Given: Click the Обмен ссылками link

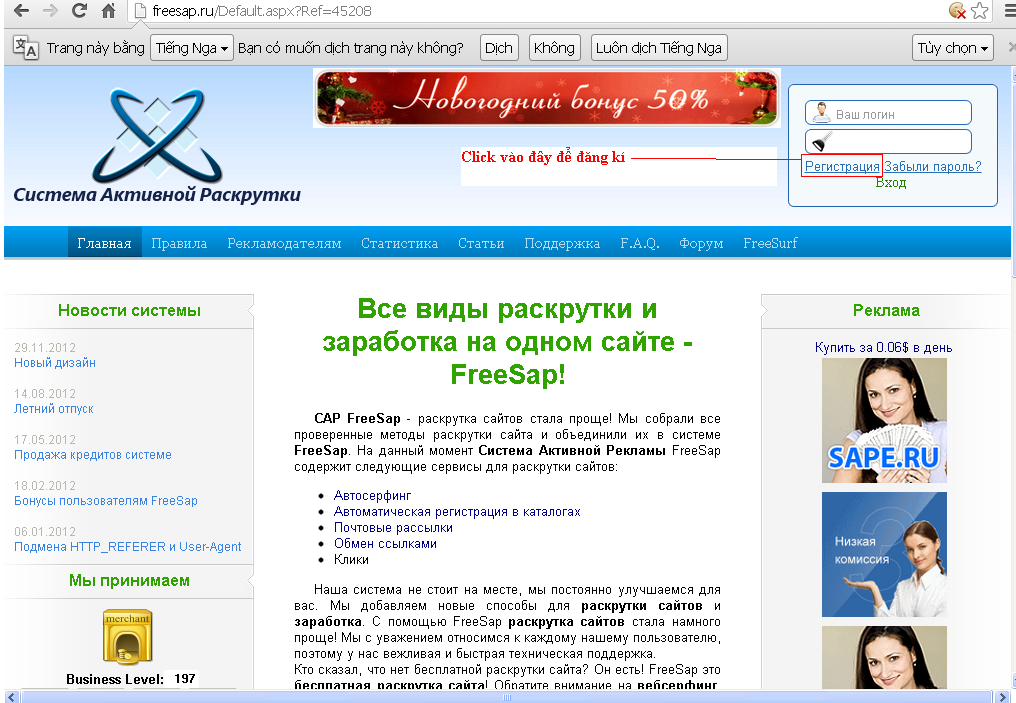Looking at the screenshot, I should pyautogui.click(x=386, y=544).
